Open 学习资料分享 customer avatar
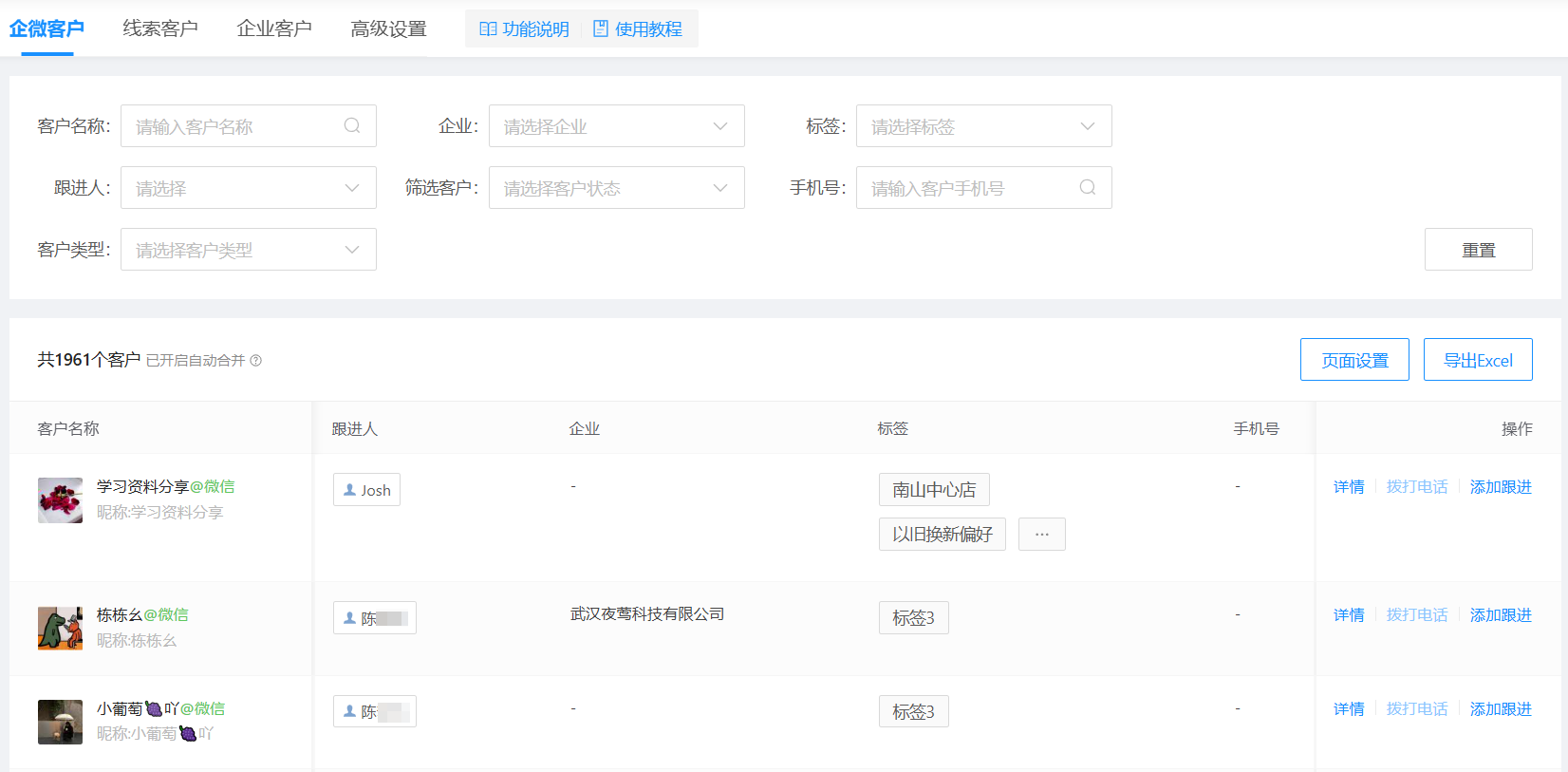This screenshot has width=1568, height=772. point(60,499)
